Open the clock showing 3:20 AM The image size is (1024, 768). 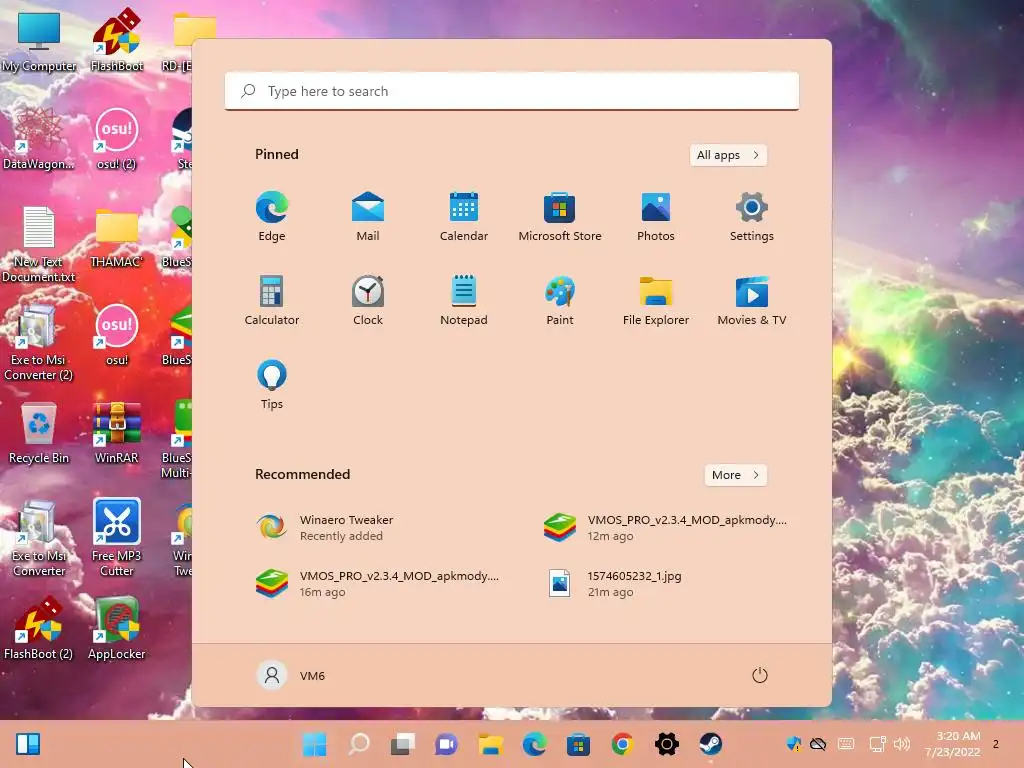point(952,744)
